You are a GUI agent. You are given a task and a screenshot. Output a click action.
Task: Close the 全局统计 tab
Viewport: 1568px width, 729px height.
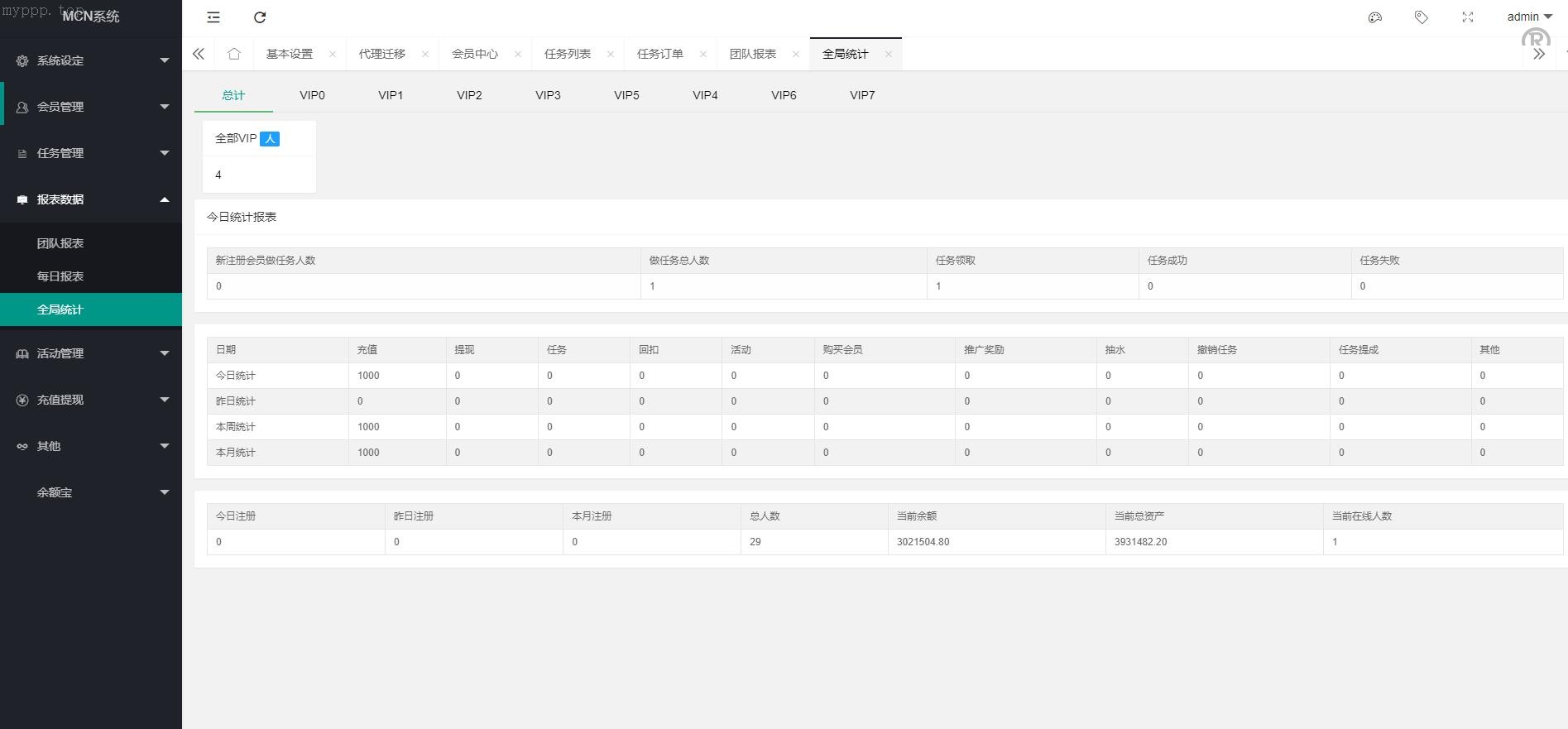click(x=889, y=55)
